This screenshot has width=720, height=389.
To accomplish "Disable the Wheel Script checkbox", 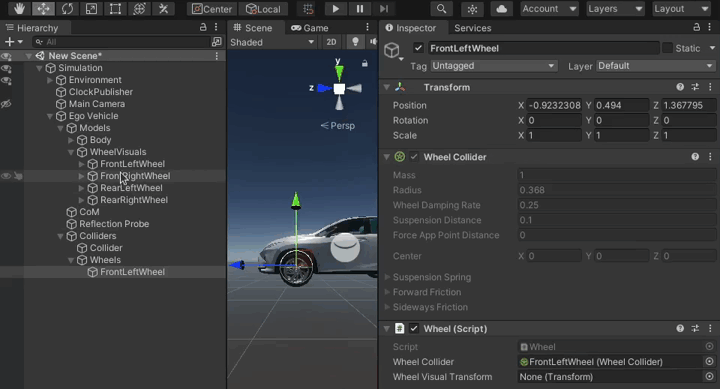I will coord(414,329).
